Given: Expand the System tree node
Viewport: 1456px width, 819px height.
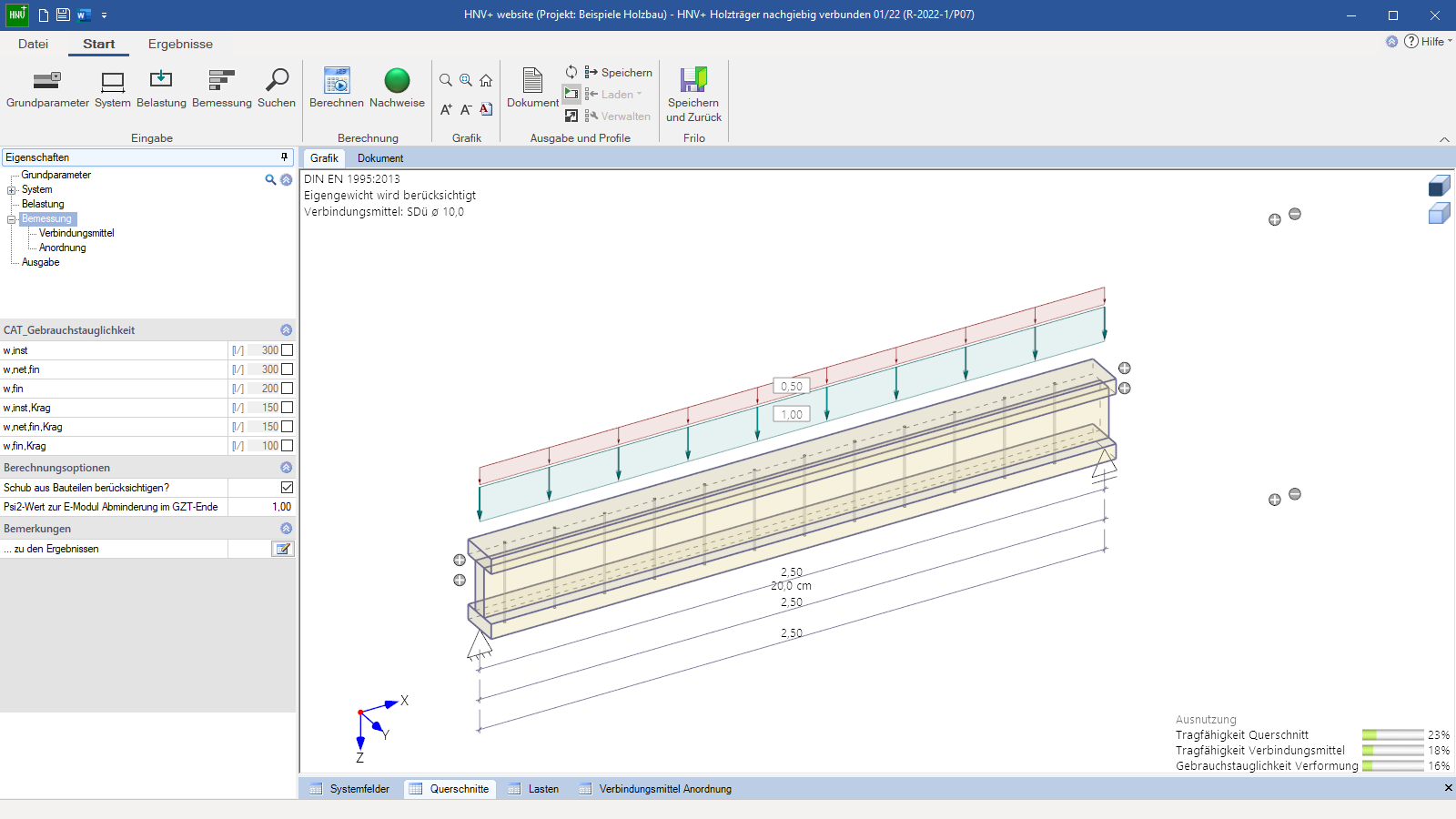Looking at the screenshot, I should click(x=12, y=190).
